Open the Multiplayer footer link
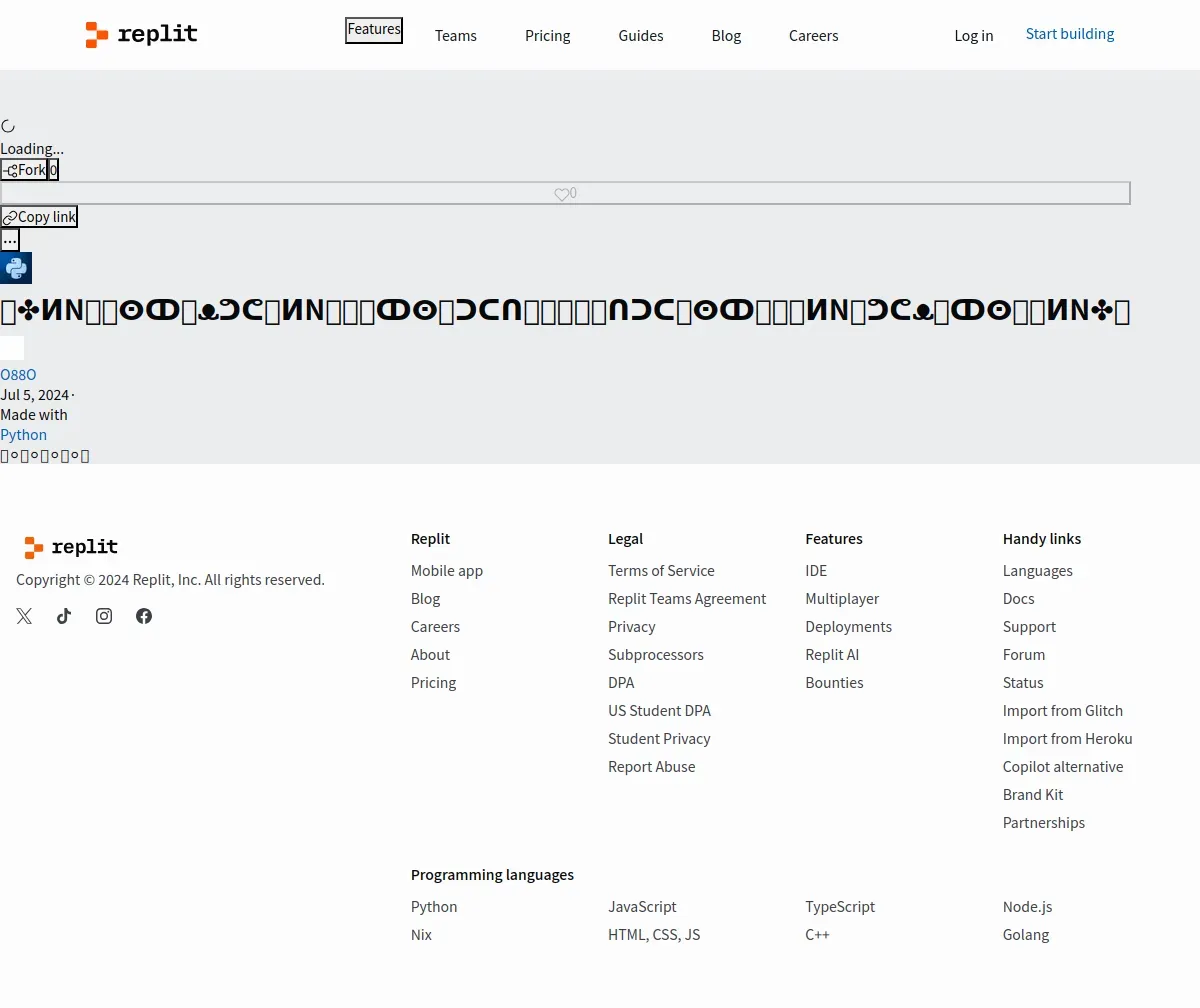Image resolution: width=1200 pixels, height=1008 pixels. [x=843, y=599]
